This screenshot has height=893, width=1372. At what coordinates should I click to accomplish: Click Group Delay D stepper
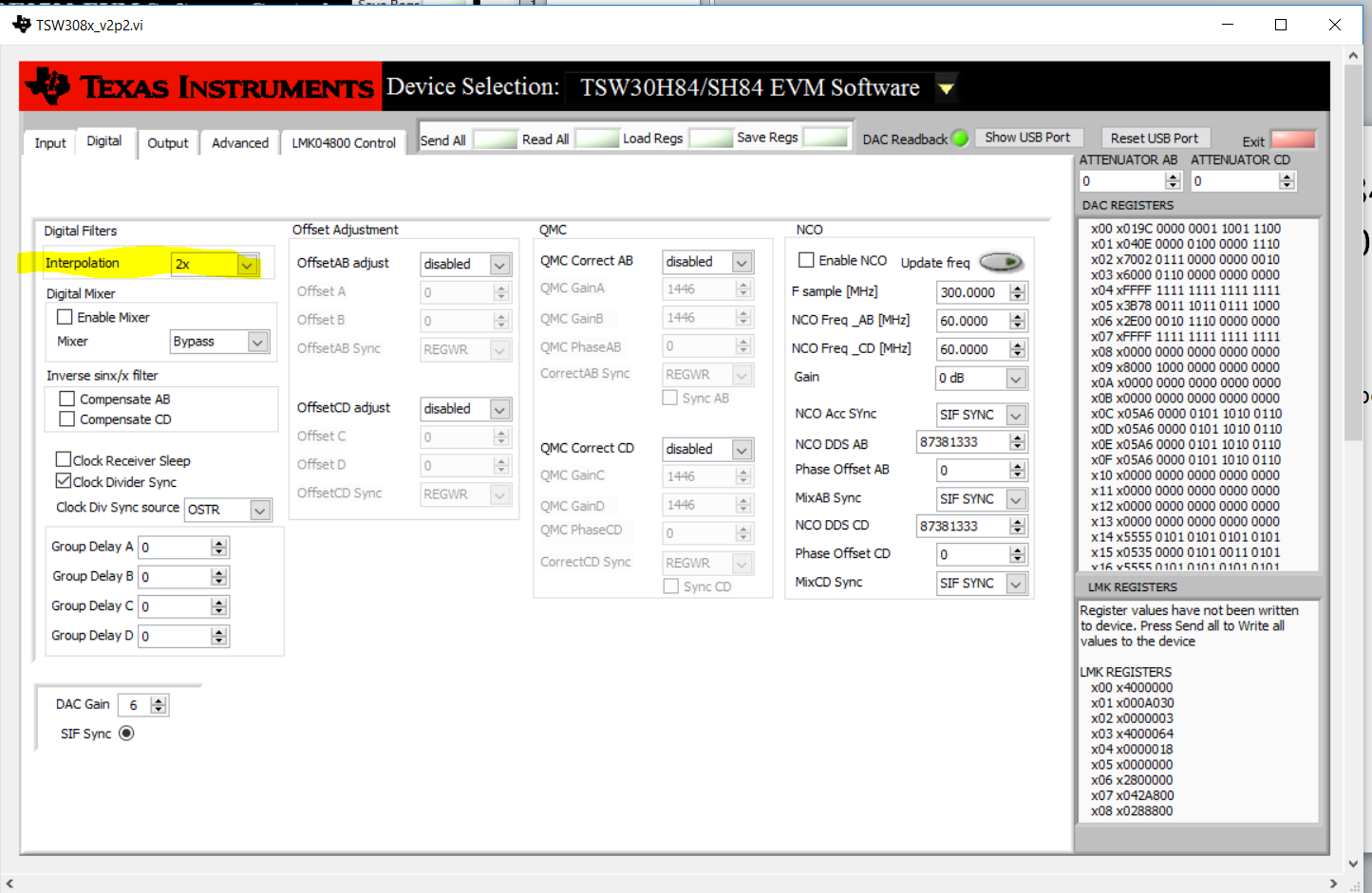219,636
